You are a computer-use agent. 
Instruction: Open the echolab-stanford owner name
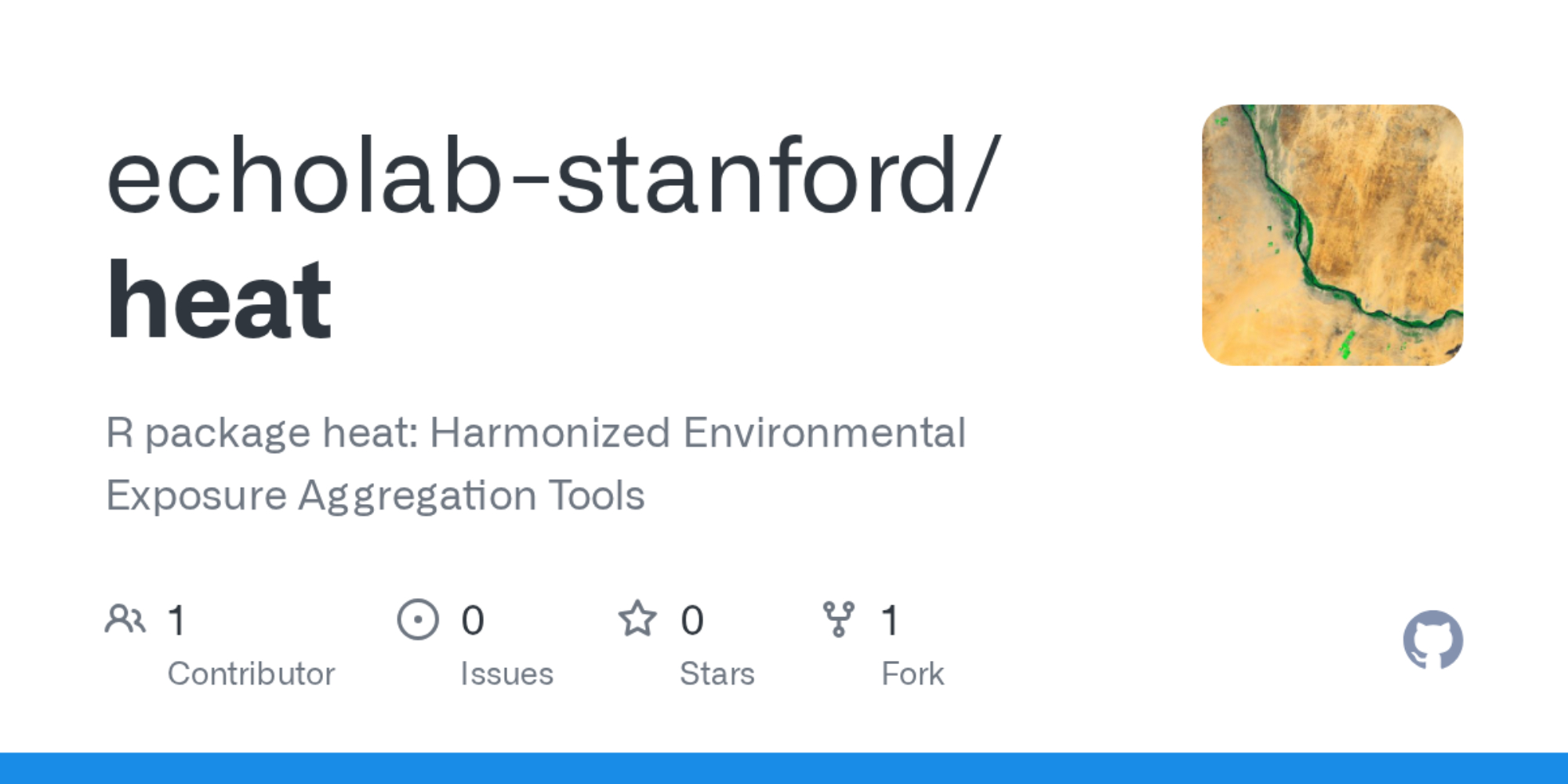coord(532,176)
